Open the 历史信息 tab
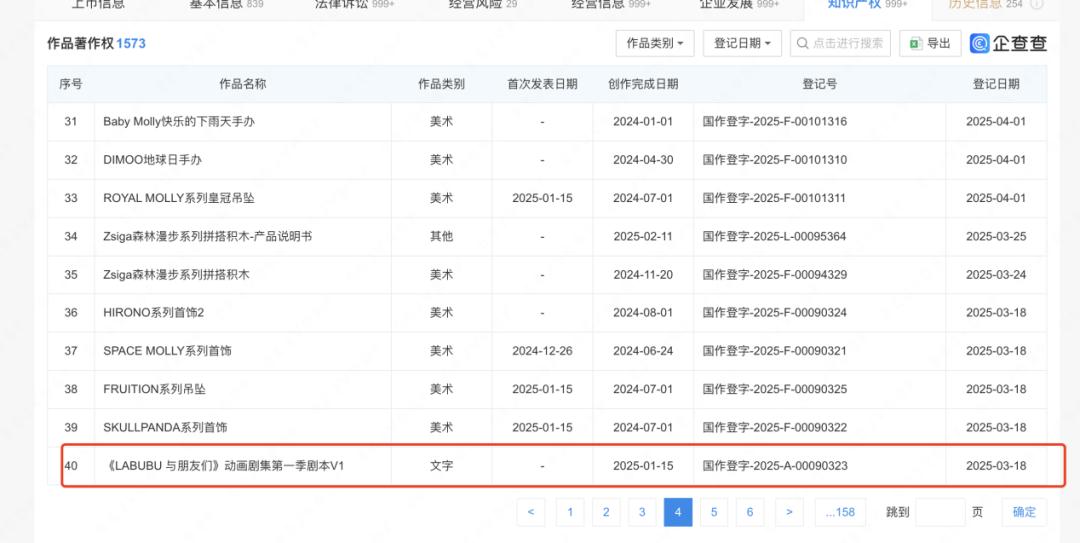The height and width of the screenshot is (543, 1080). pyautogui.click(x=985, y=4)
